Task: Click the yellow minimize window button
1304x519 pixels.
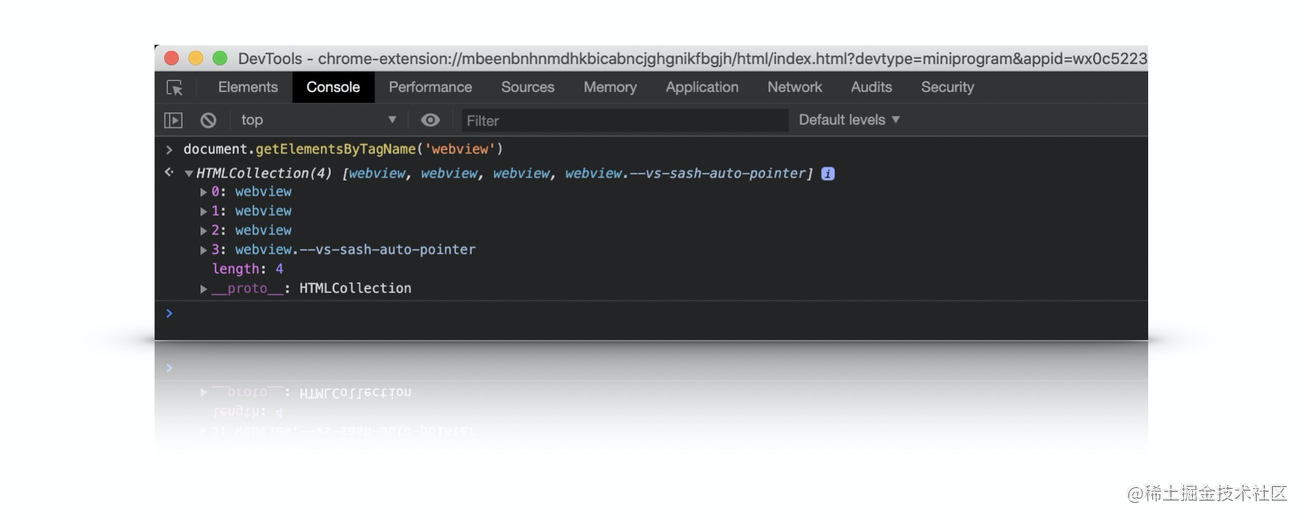Action: [x=196, y=59]
